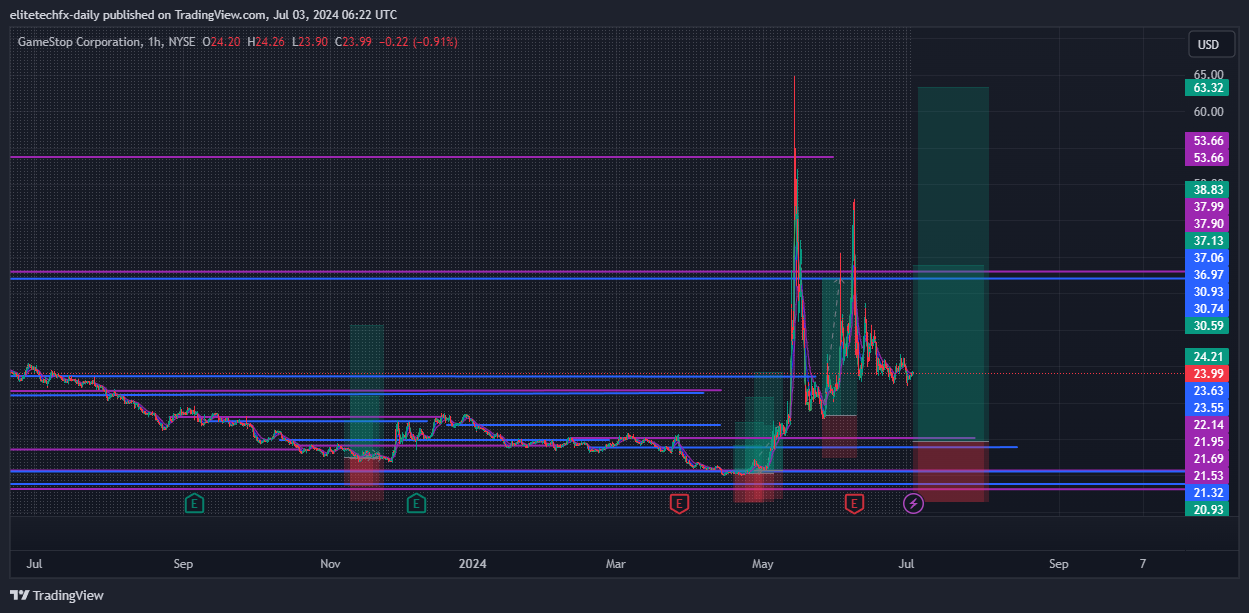
Task: Click the 7 label on time axis
Action: (x=1143, y=563)
